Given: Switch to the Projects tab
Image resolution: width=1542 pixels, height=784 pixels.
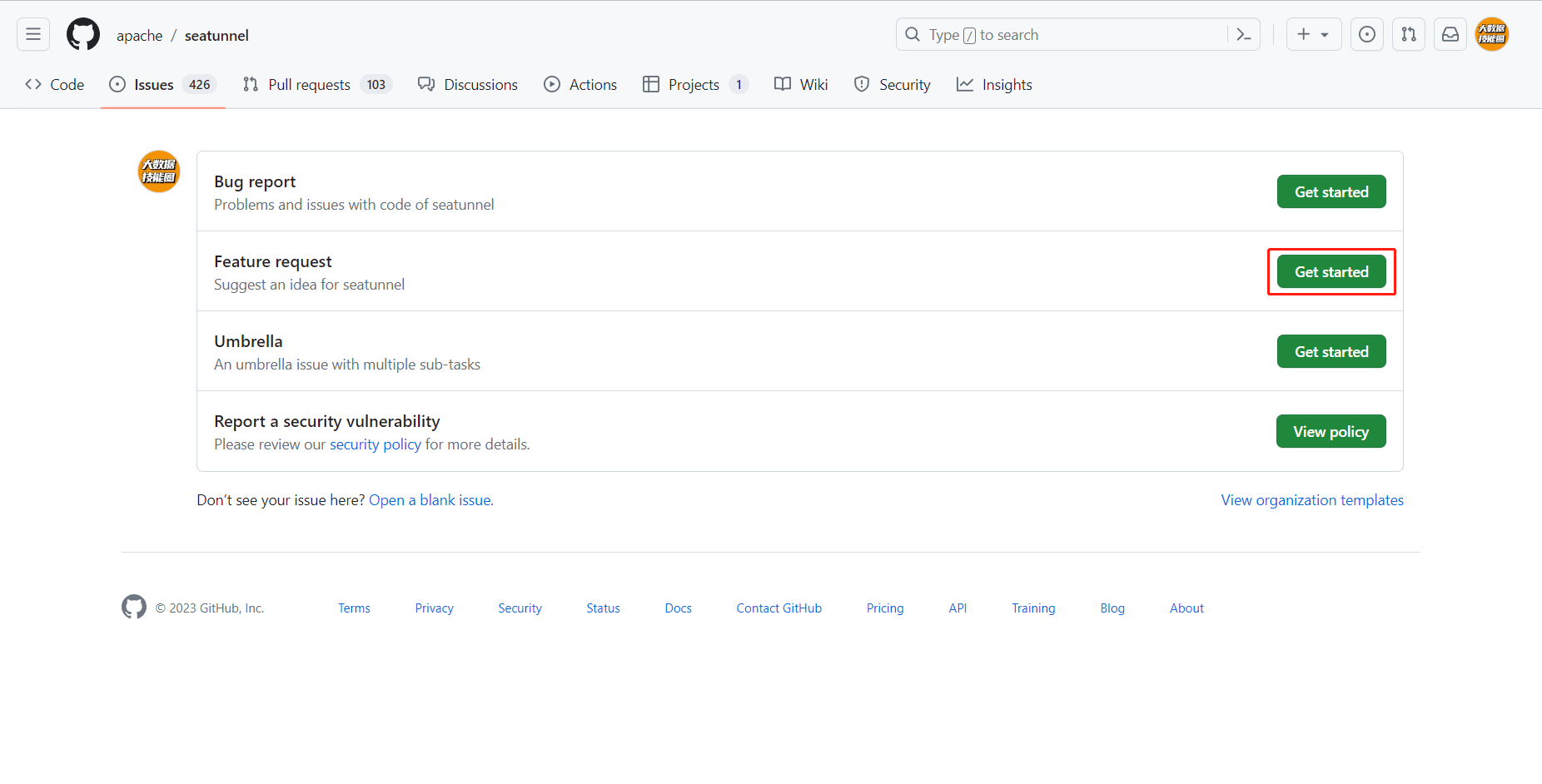Looking at the screenshot, I should [696, 84].
